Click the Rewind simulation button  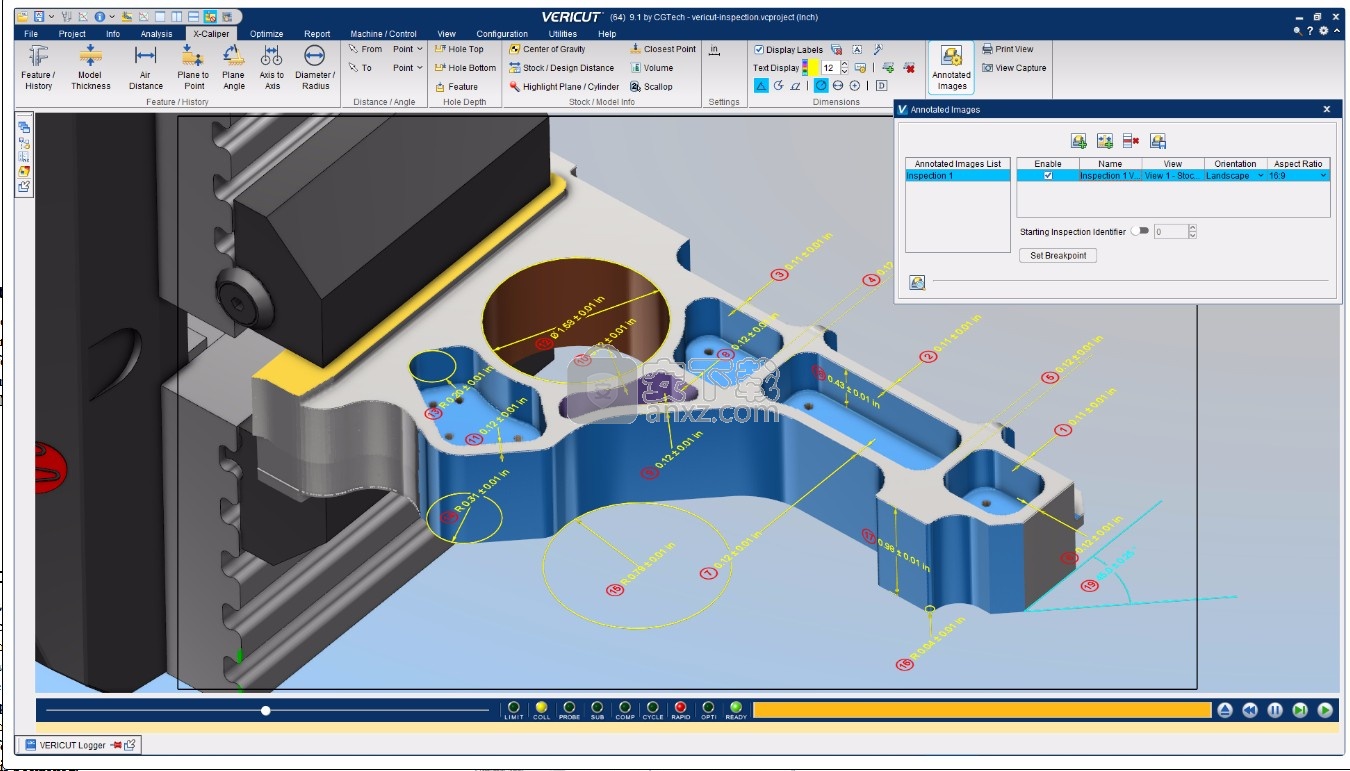(x=1250, y=710)
